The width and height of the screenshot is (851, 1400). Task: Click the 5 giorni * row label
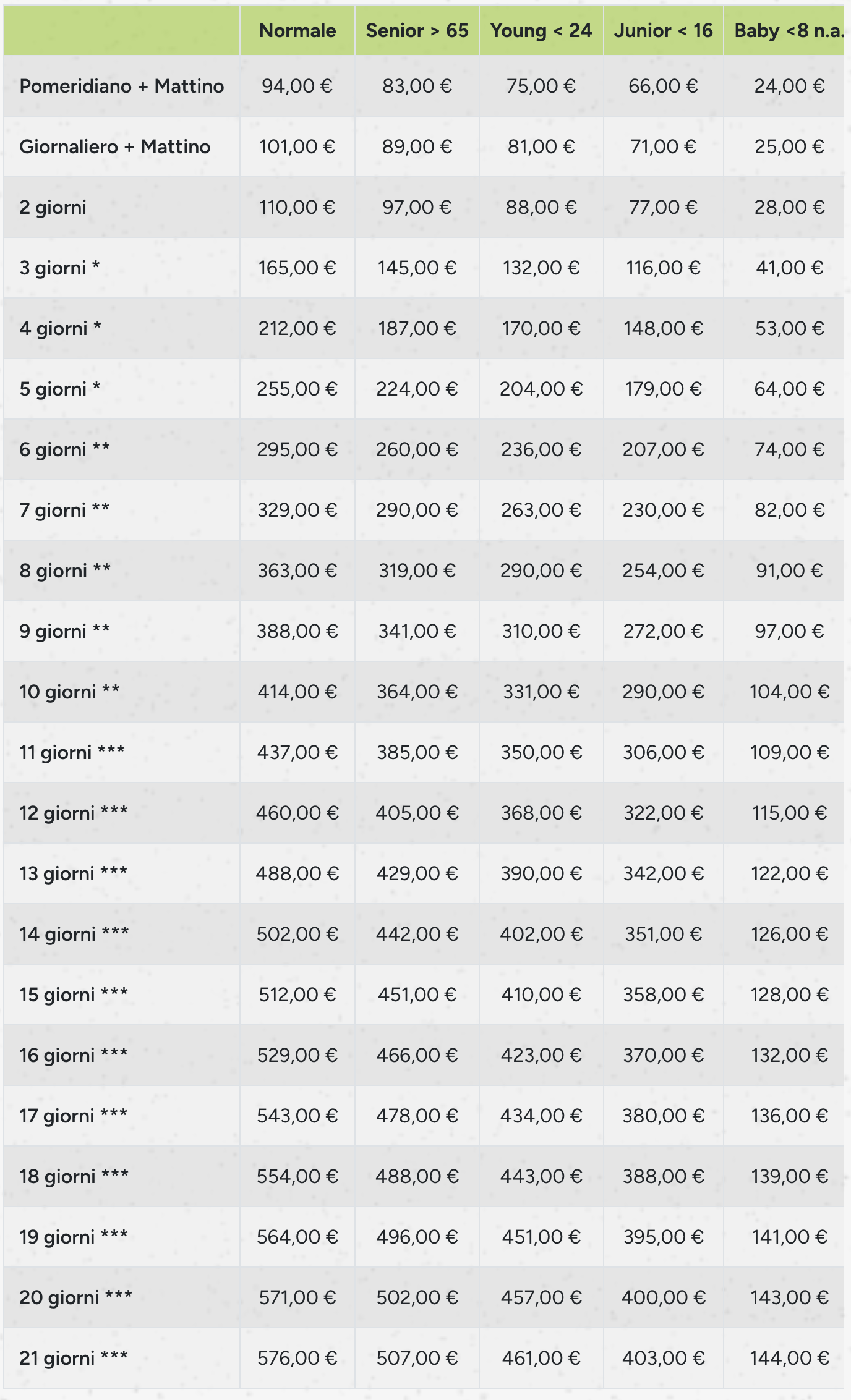pyautogui.click(x=60, y=389)
